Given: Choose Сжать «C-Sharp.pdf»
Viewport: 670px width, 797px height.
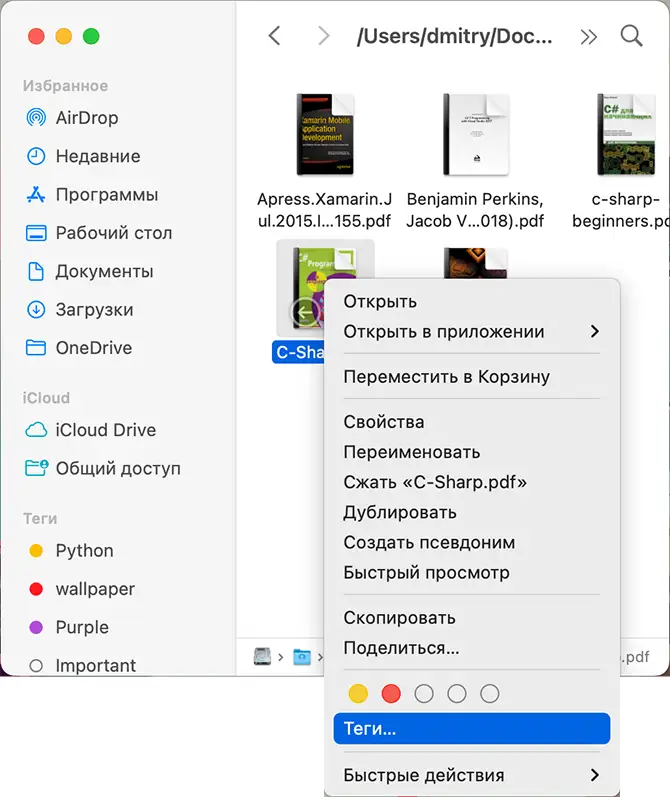Looking at the screenshot, I should pos(435,482).
